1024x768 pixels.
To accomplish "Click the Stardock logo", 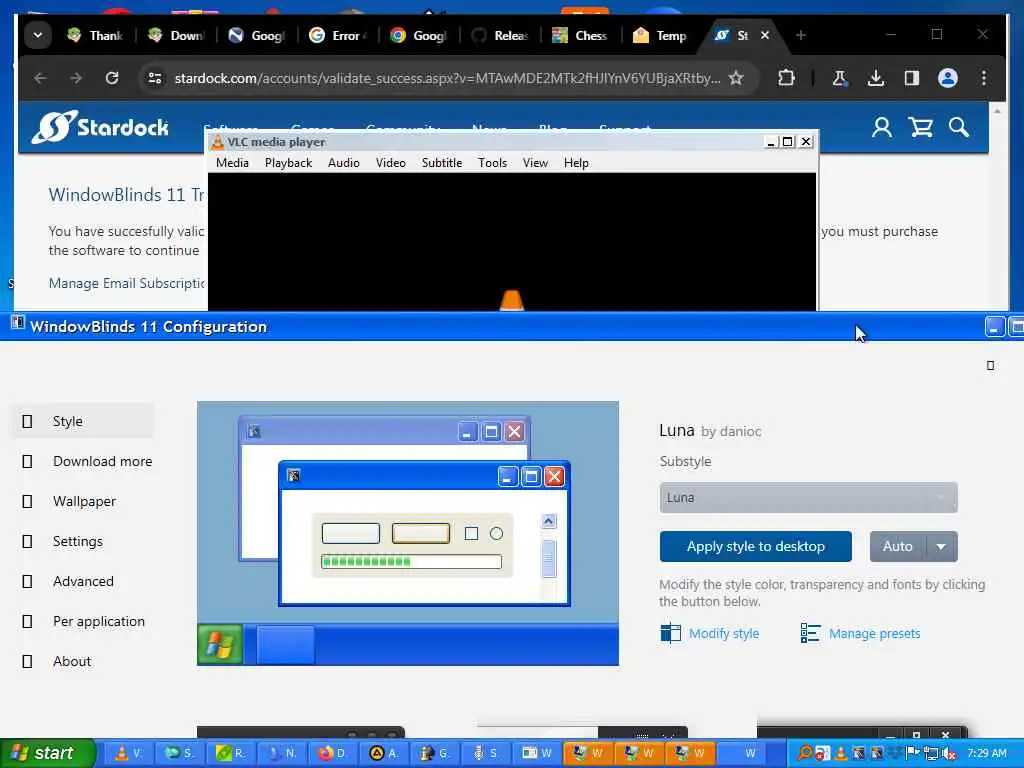I will tap(100, 127).
